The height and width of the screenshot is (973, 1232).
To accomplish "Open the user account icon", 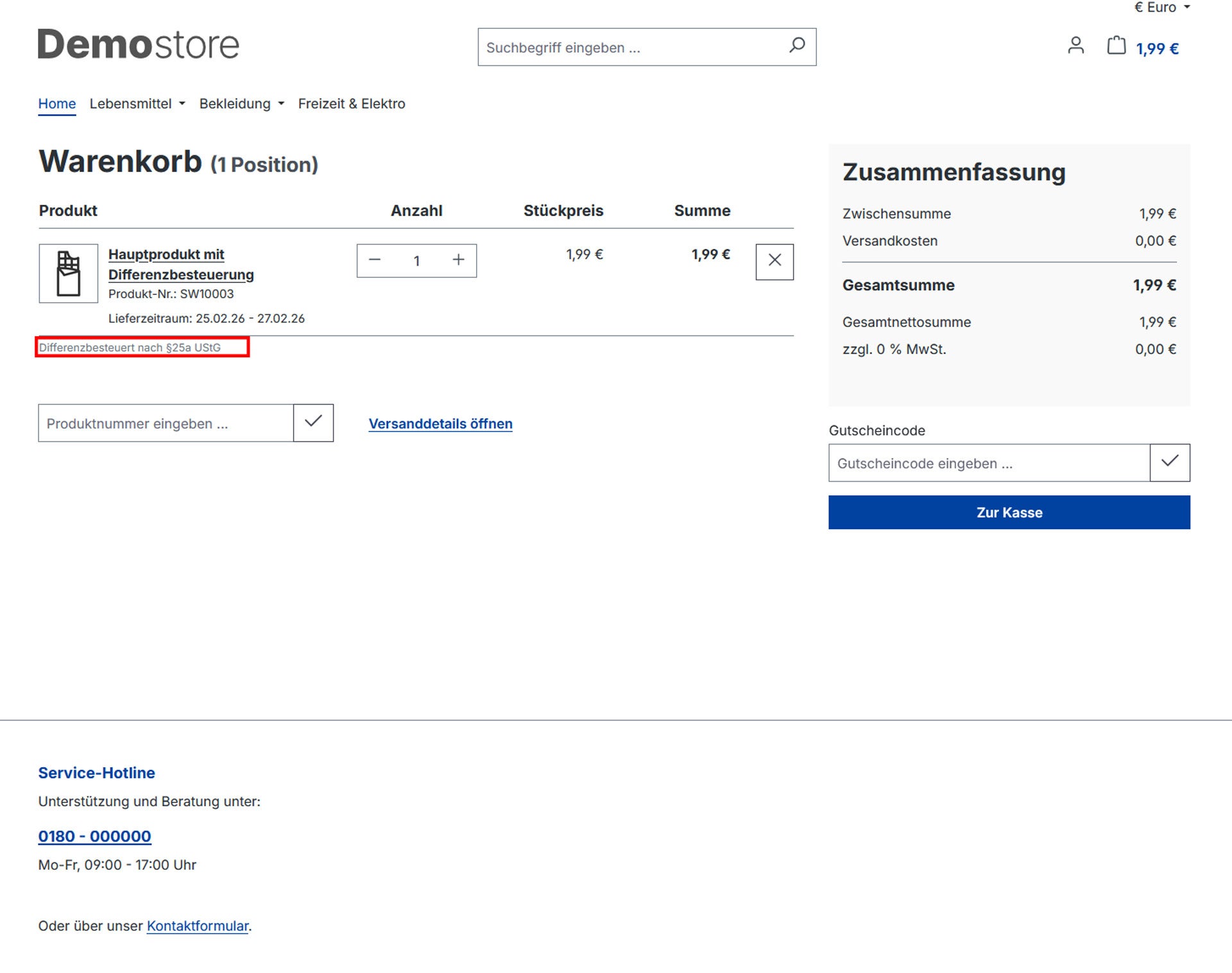I will (x=1075, y=46).
